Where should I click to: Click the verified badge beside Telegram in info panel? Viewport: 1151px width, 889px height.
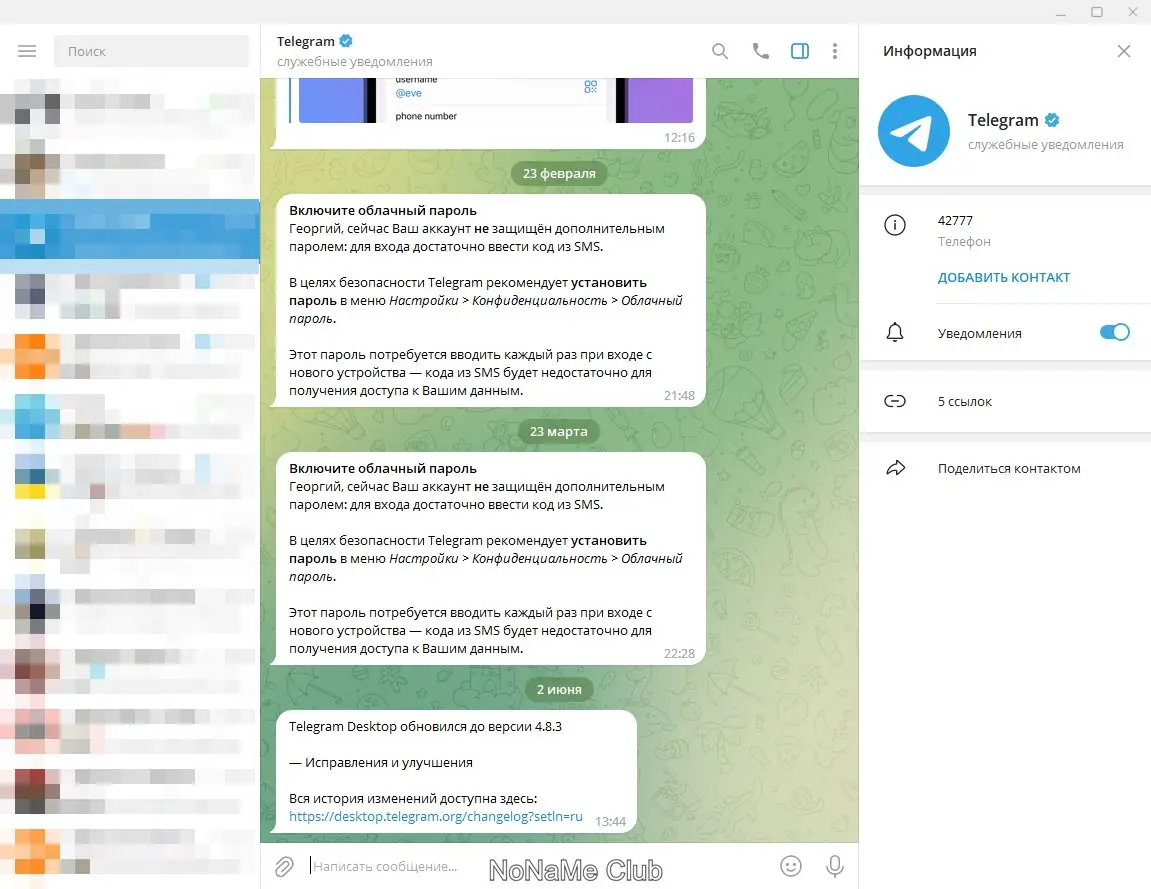click(1051, 120)
